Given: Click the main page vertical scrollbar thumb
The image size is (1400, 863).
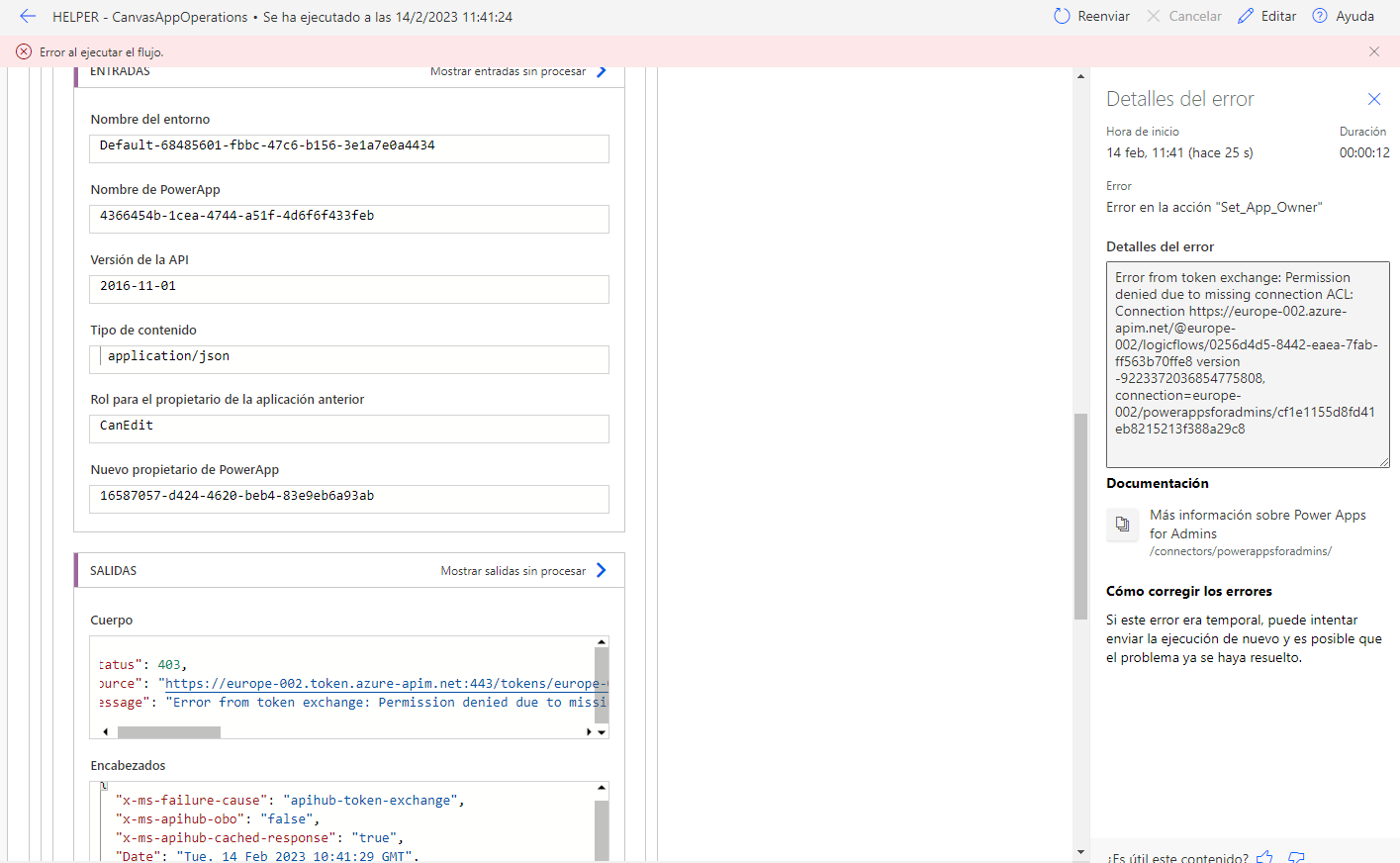Looking at the screenshot, I should [1080, 517].
